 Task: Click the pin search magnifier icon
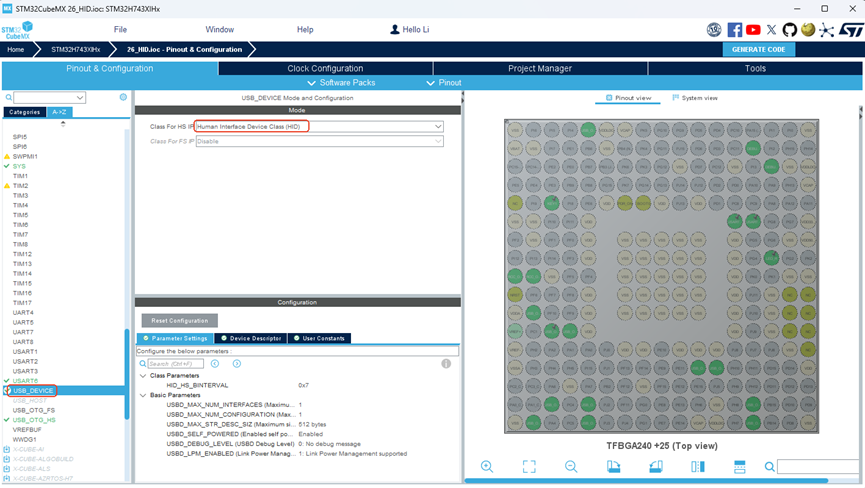click(x=770, y=467)
